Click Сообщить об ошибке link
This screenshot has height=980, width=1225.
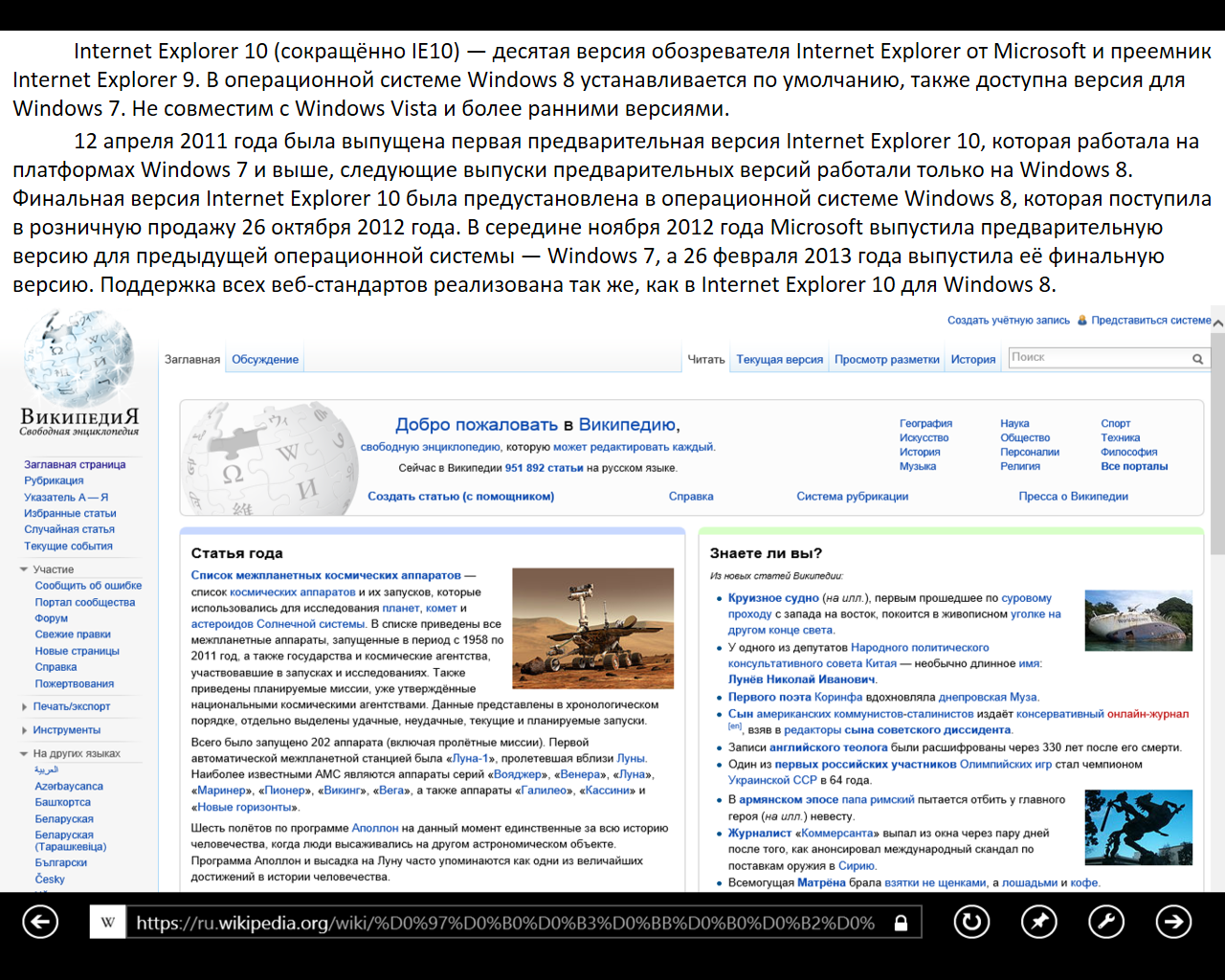pyautogui.click(x=88, y=586)
